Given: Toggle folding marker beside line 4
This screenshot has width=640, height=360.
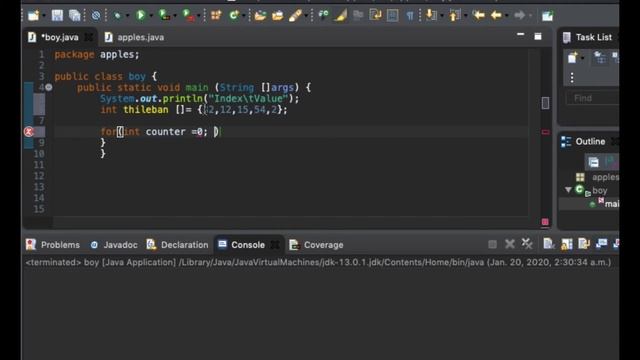Looking at the screenshot, I should [49, 87].
